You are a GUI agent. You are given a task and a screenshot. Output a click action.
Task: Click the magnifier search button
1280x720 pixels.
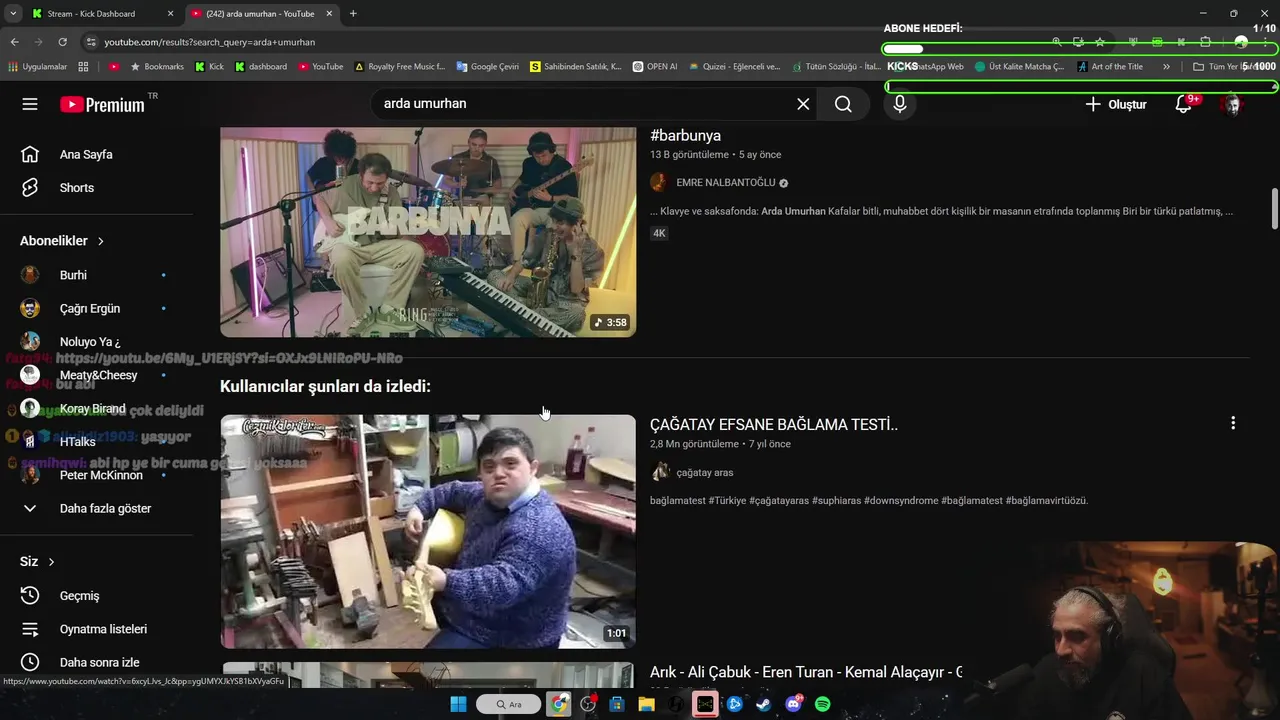click(x=844, y=104)
